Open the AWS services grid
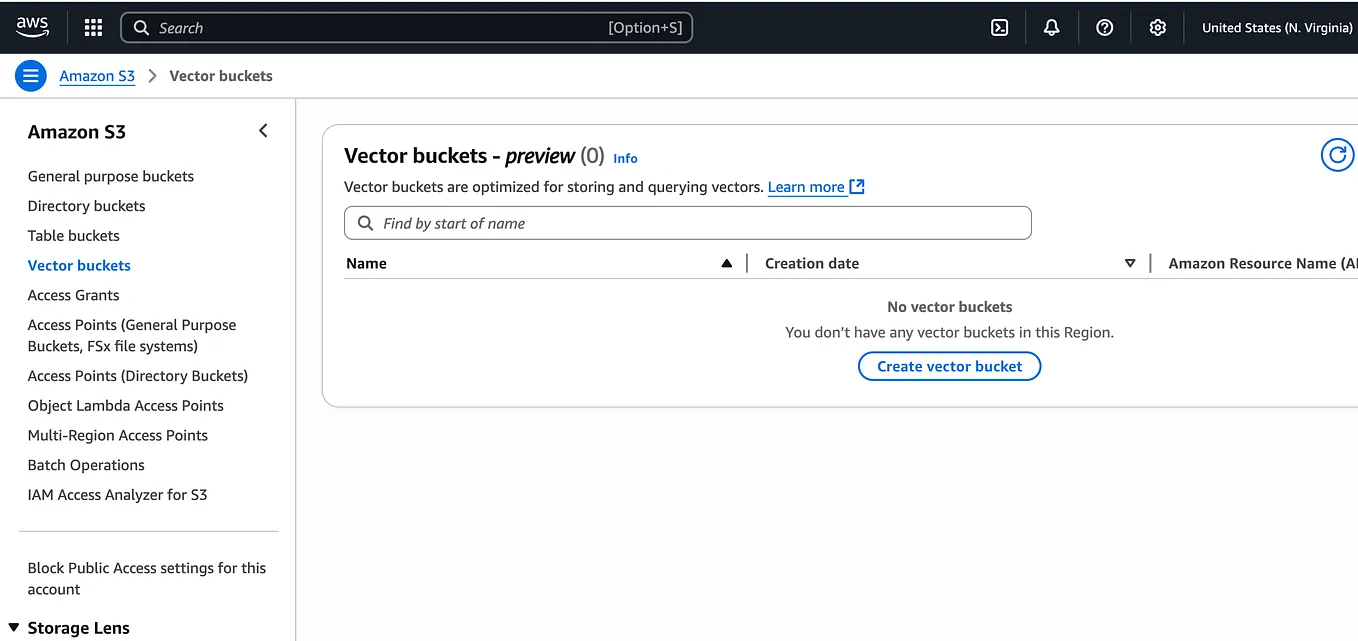Viewport: 1358px width, 641px height. [x=92, y=27]
